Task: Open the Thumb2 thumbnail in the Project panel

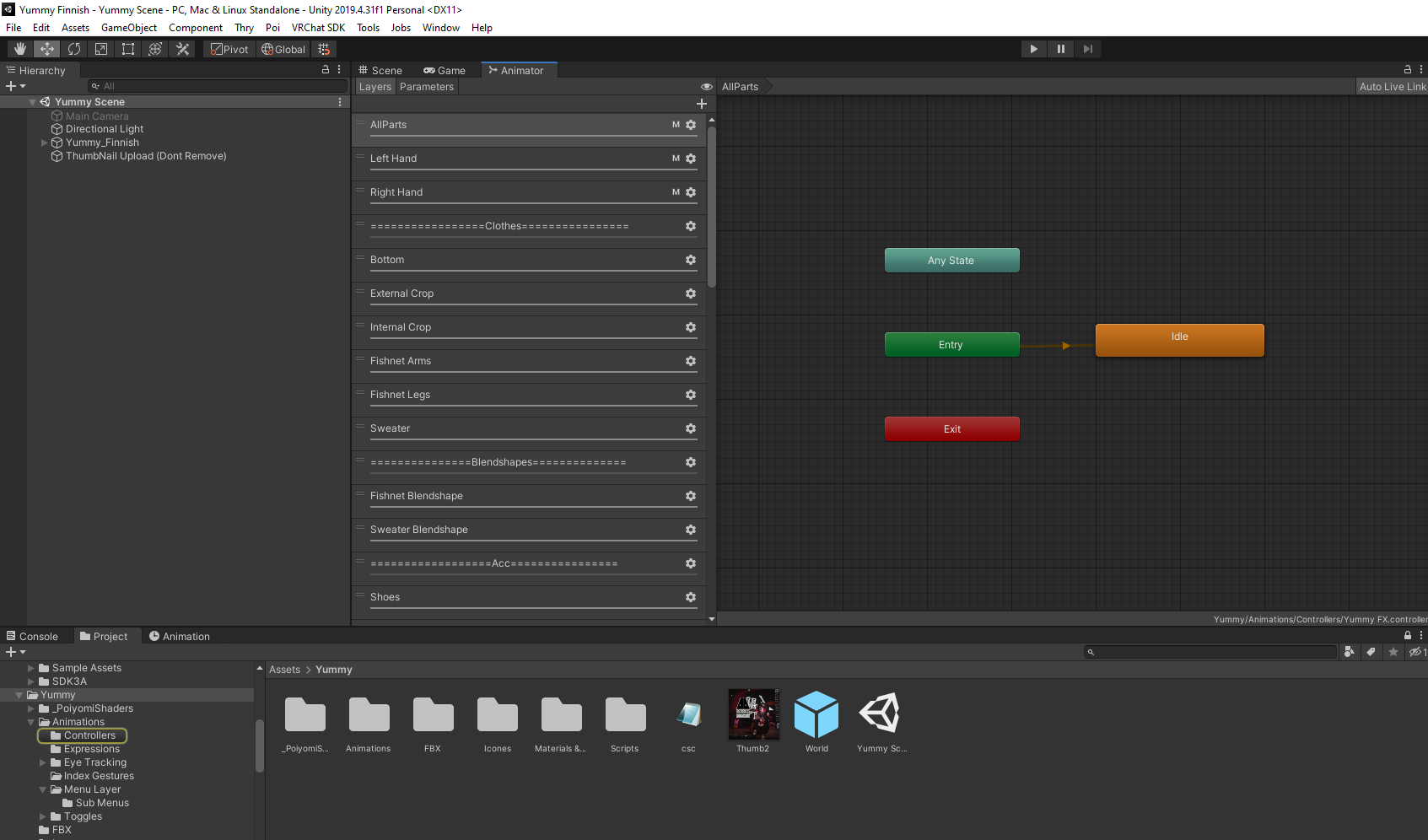Action: (753, 714)
